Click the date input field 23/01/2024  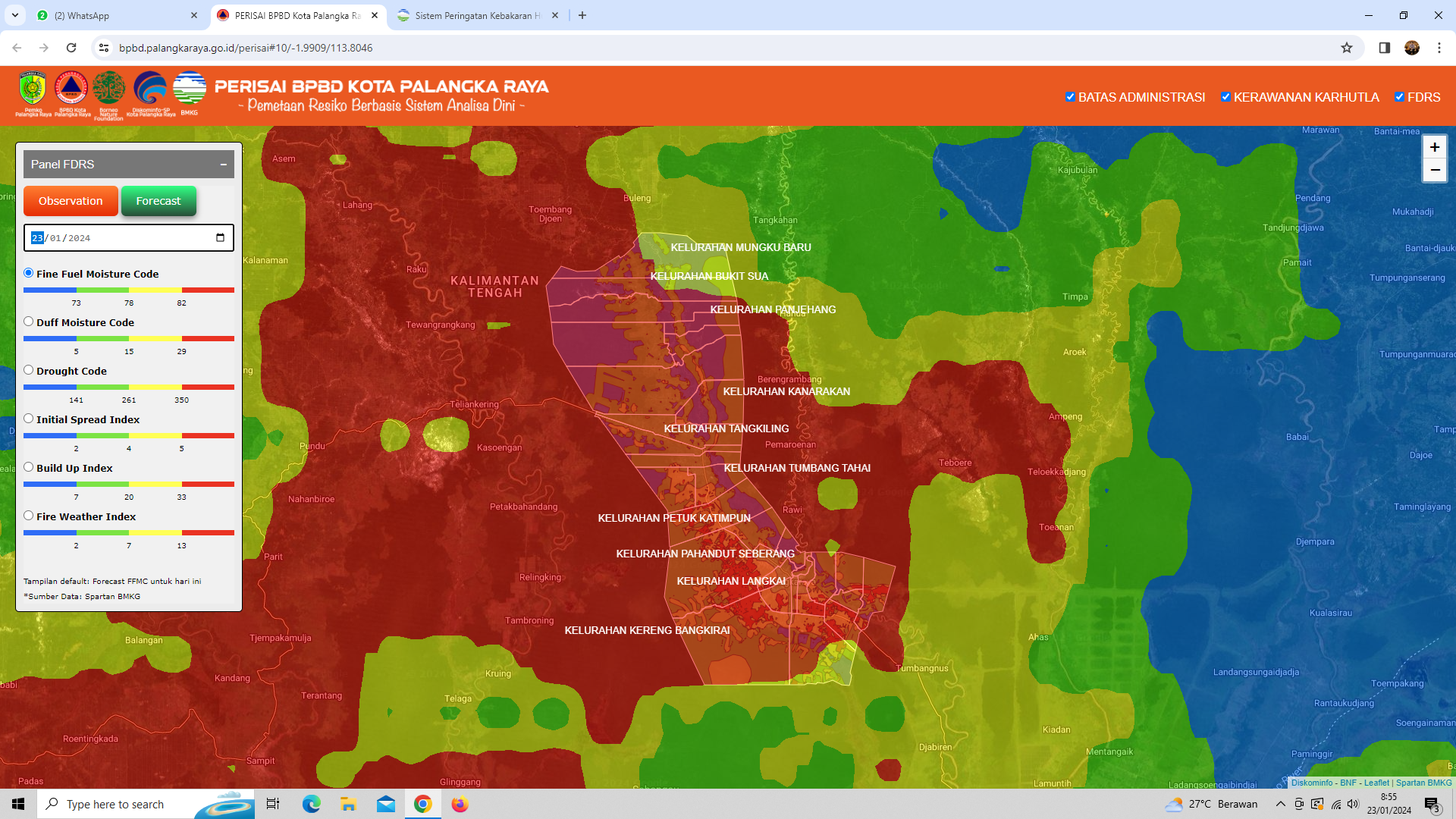click(129, 237)
